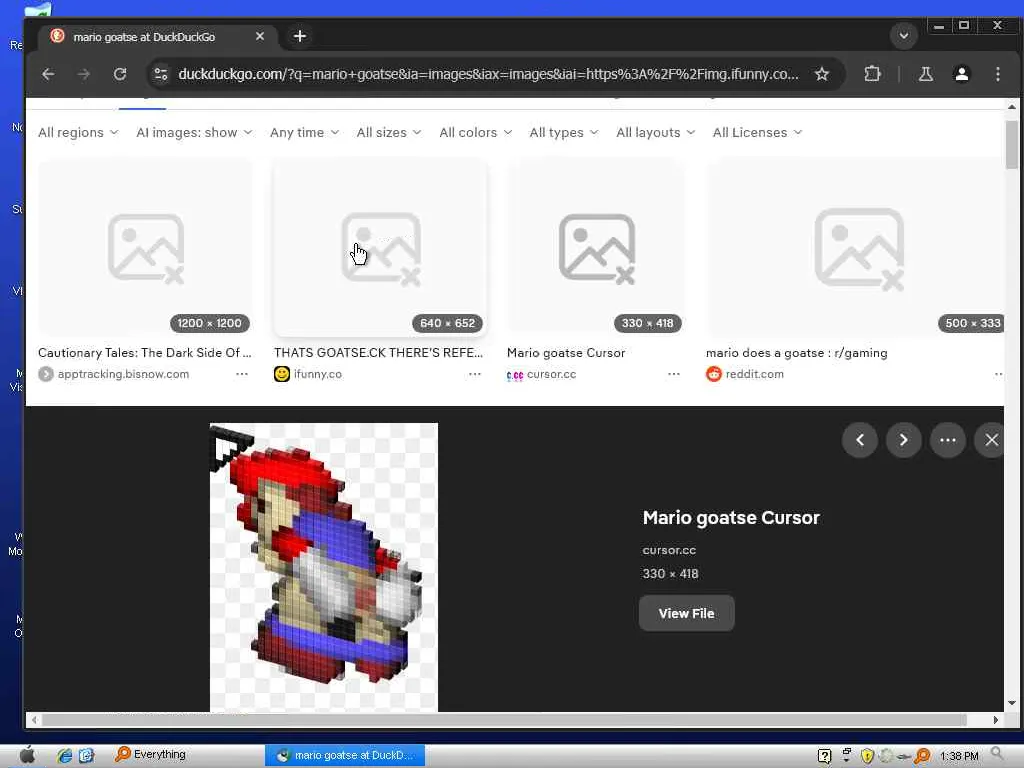Open the mario does a goatse : r/gaming title
1024x768 pixels.
click(796, 353)
